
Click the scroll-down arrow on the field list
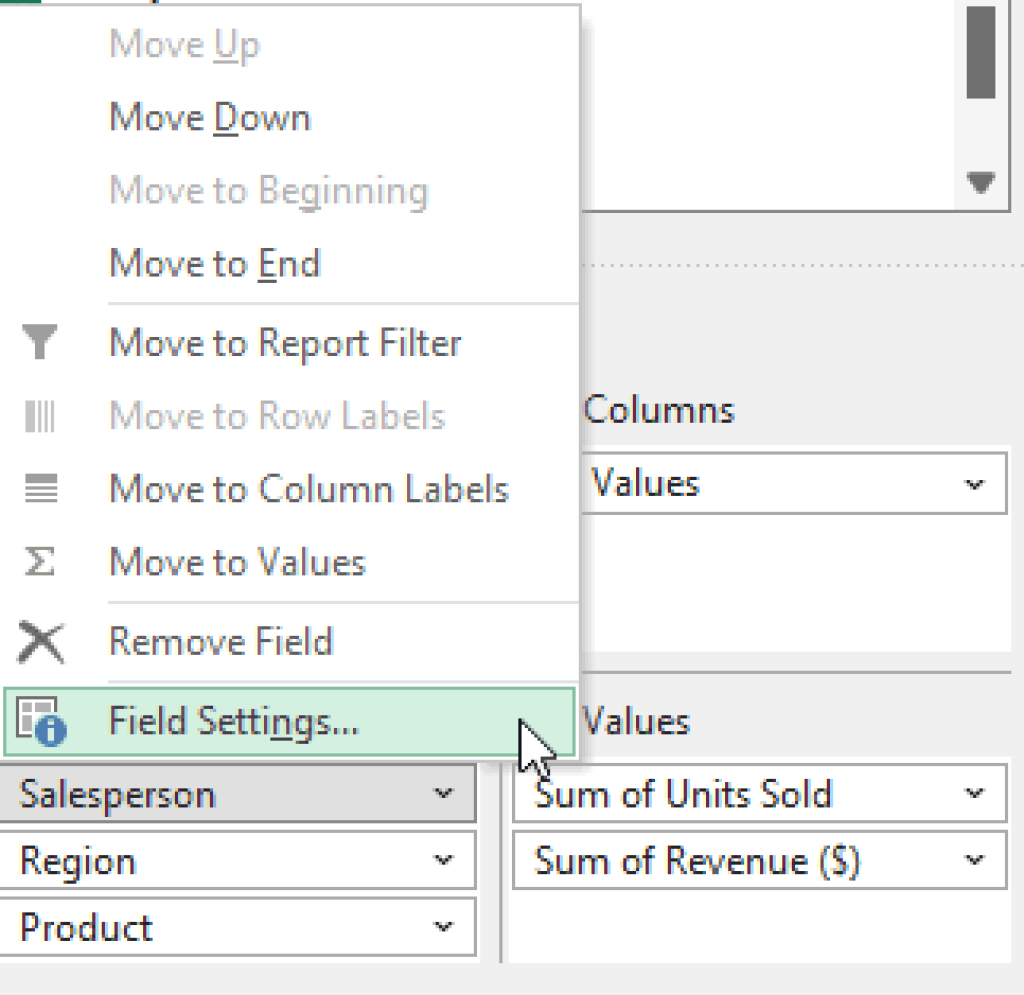980,181
